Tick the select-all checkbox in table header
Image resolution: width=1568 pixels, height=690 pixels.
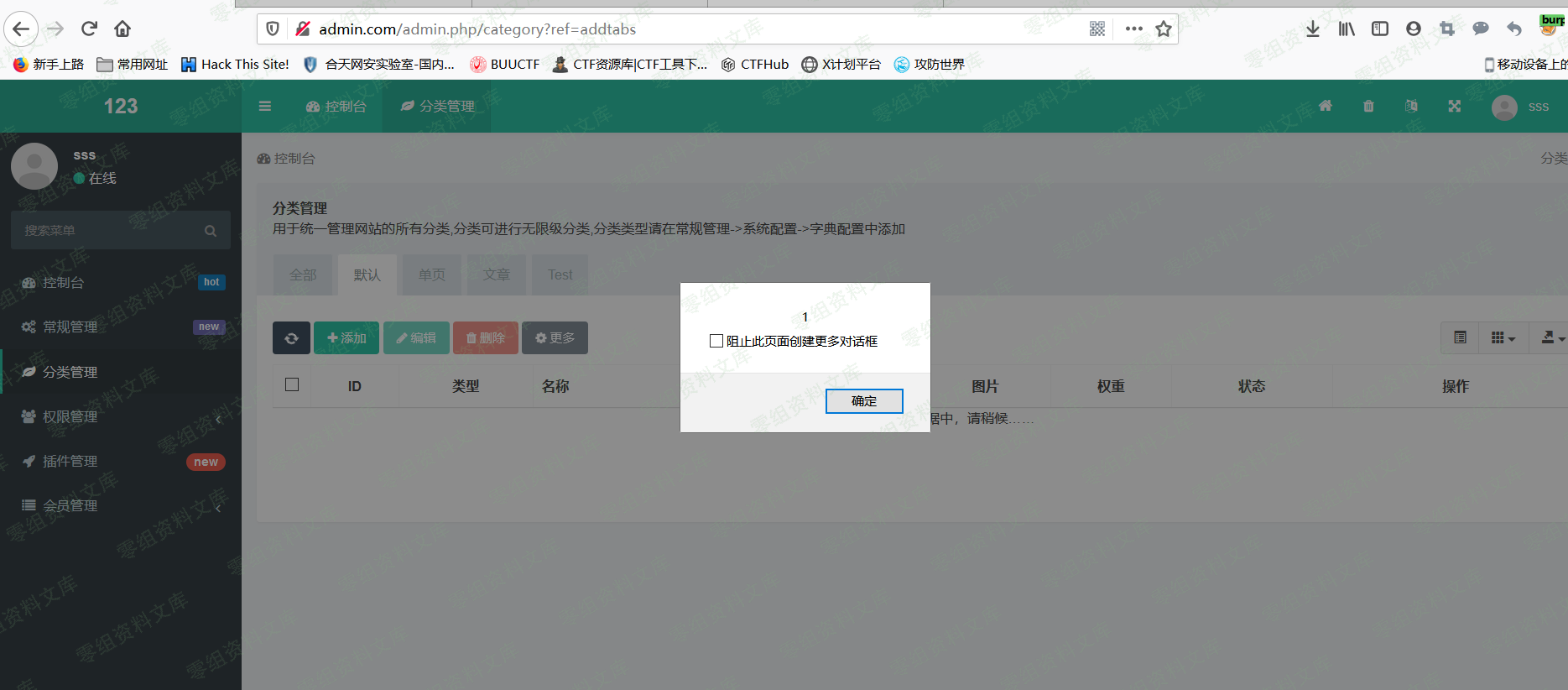point(292,384)
